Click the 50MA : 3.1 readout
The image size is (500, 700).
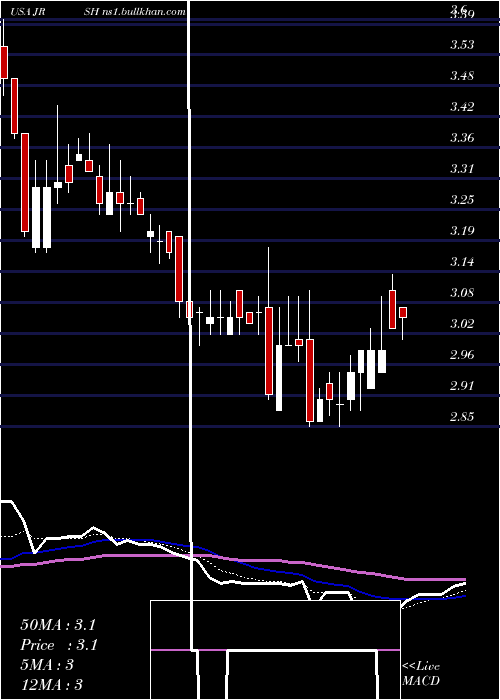coord(58,625)
